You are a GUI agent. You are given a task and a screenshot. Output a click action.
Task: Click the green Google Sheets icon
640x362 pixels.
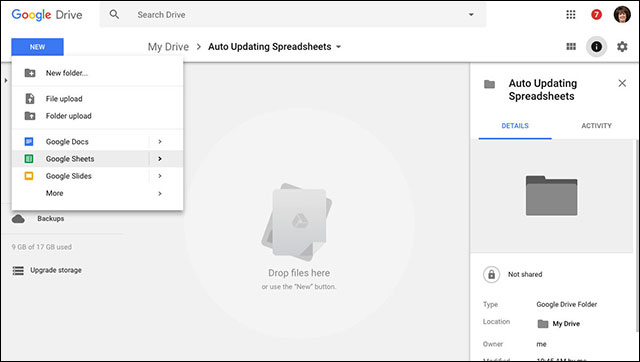pyautogui.click(x=29, y=159)
